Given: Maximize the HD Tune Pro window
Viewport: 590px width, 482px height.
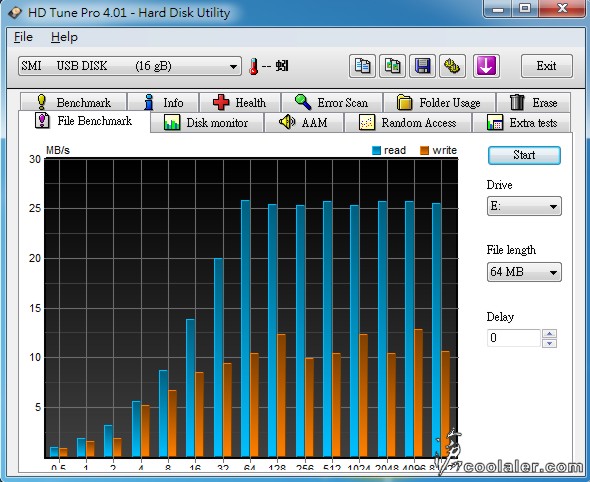Looking at the screenshot, I should (x=525, y=8).
